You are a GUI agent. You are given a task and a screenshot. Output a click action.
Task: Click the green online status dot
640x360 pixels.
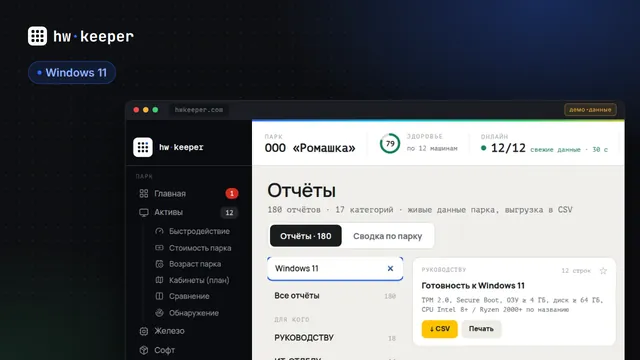pos(484,148)
